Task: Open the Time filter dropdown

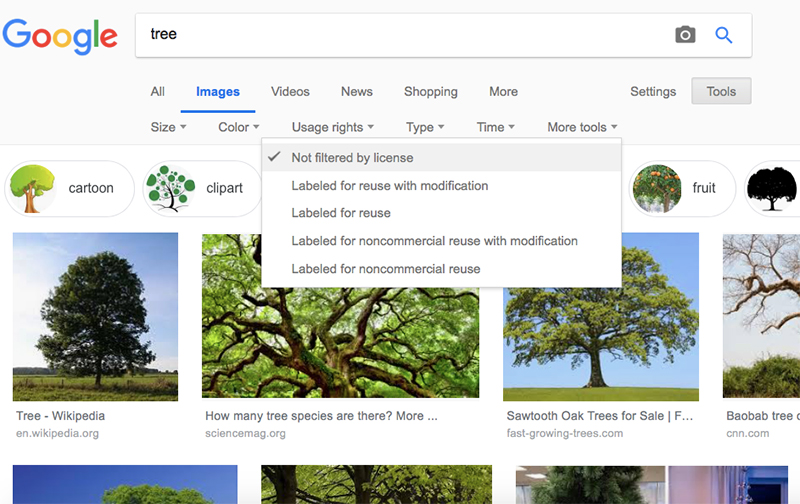Action: (495, 127)
